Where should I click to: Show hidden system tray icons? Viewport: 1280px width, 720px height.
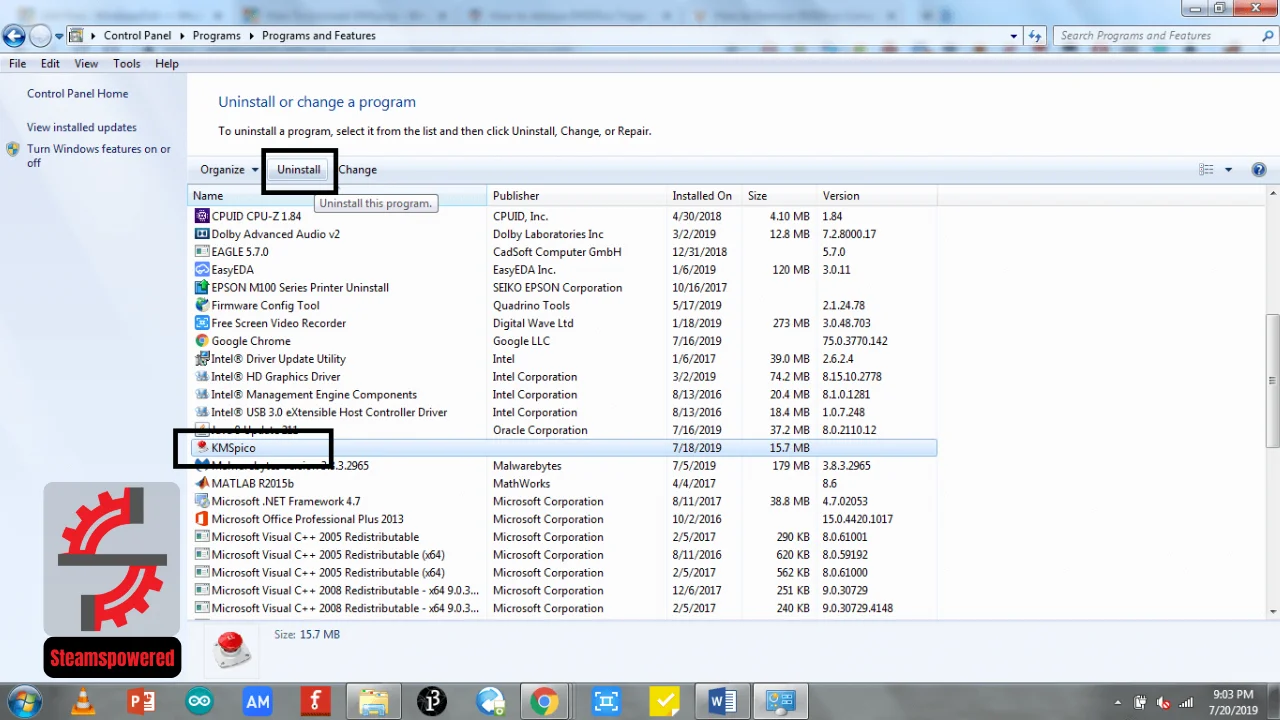tap(1117, 702)
